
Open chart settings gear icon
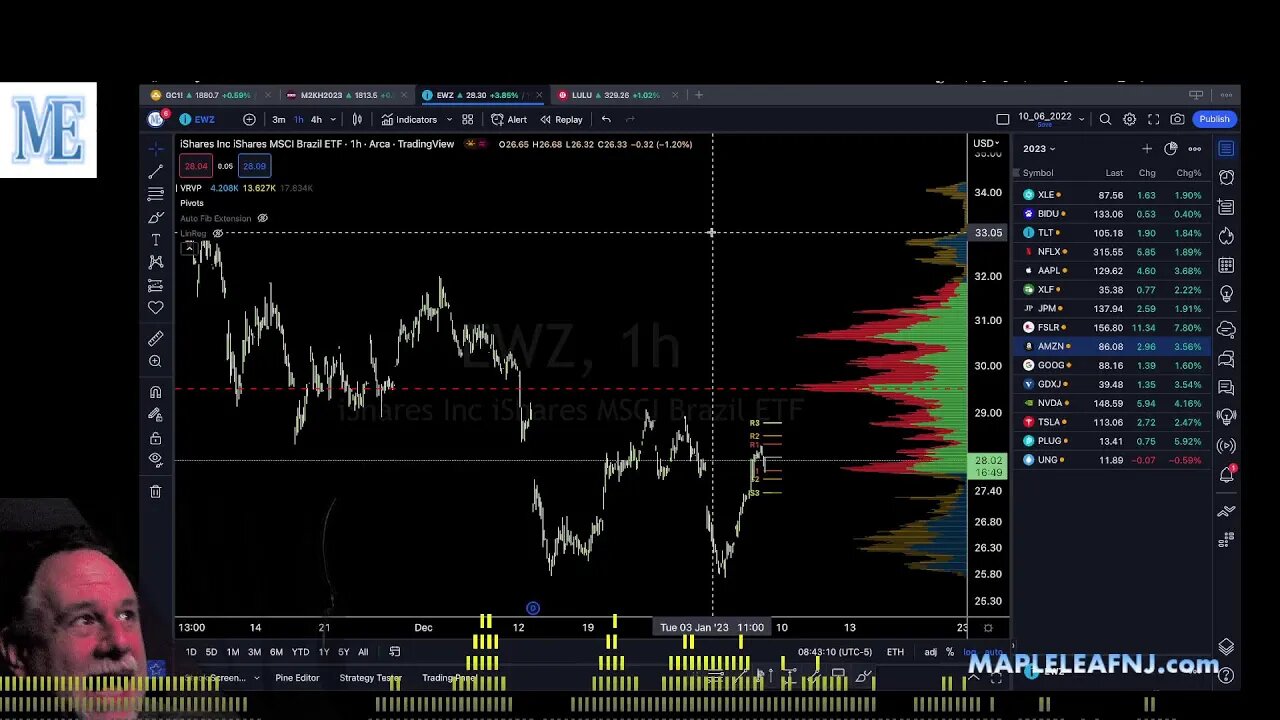pos(1129,119)
